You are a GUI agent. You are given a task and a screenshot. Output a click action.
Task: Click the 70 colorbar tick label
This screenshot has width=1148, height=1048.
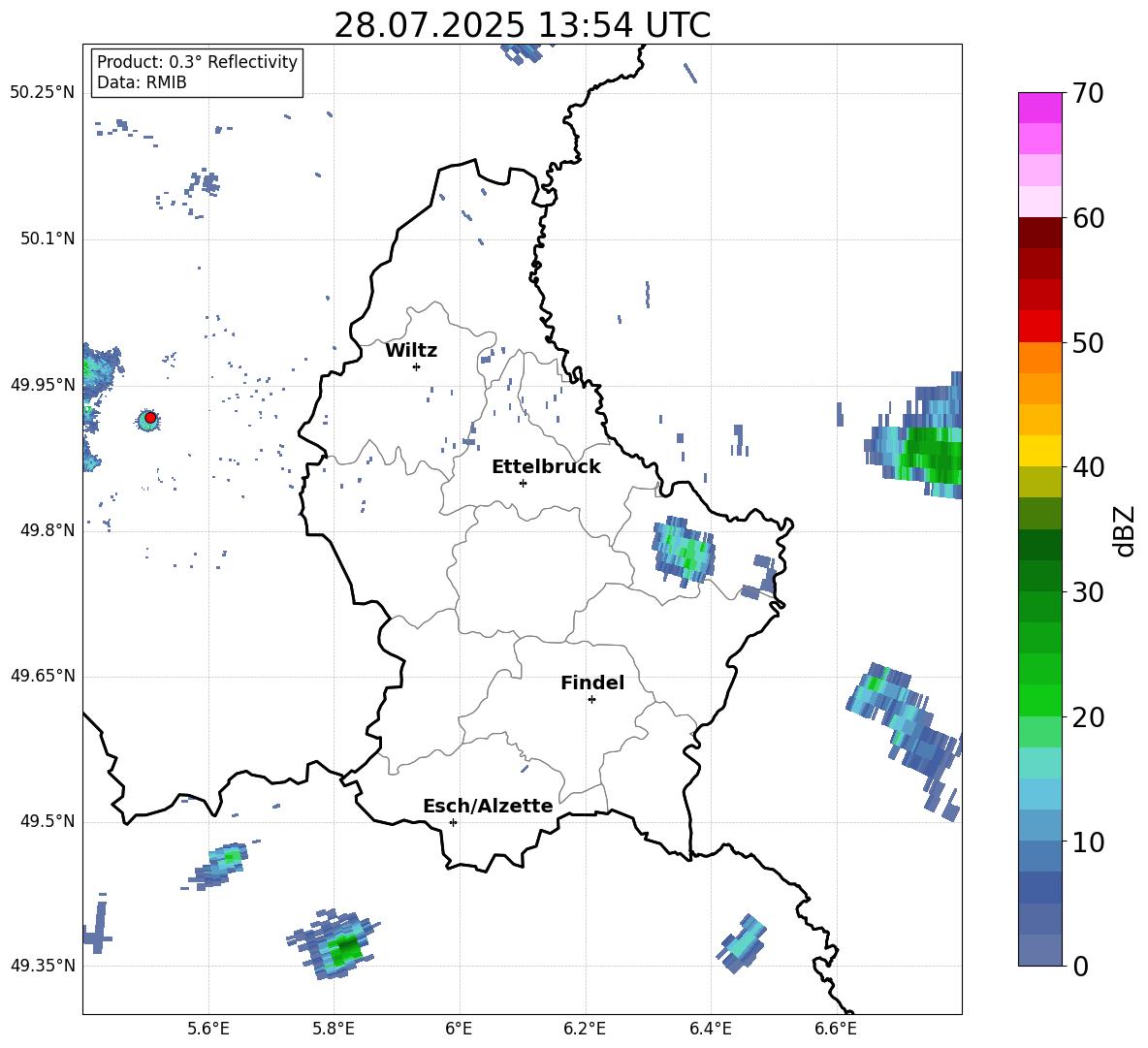pos(1088,94)
